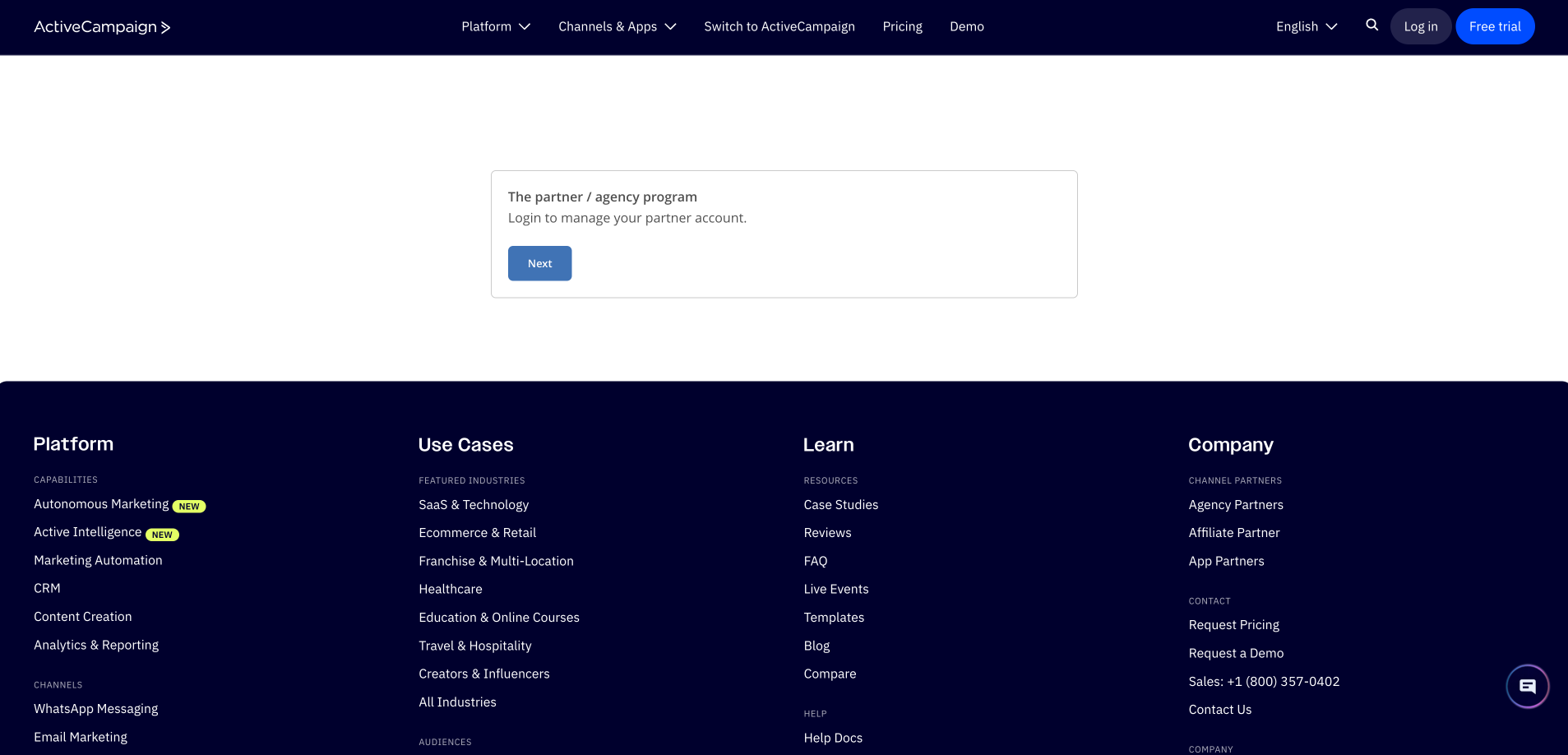
Task: Open Ecommerce & Retail link
Action: 478,533
